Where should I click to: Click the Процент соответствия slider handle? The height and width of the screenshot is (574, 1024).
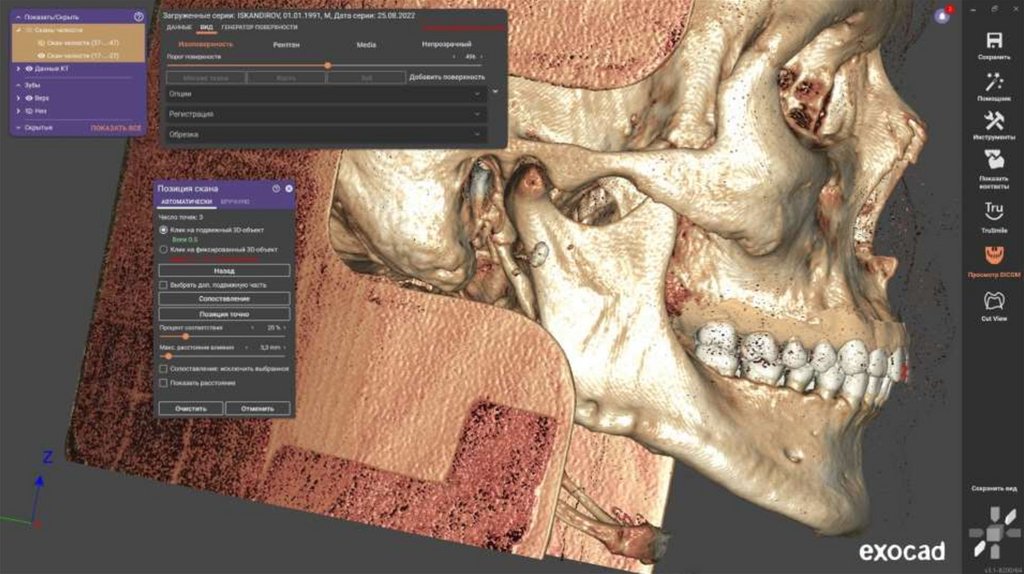(x=185, y=337)
